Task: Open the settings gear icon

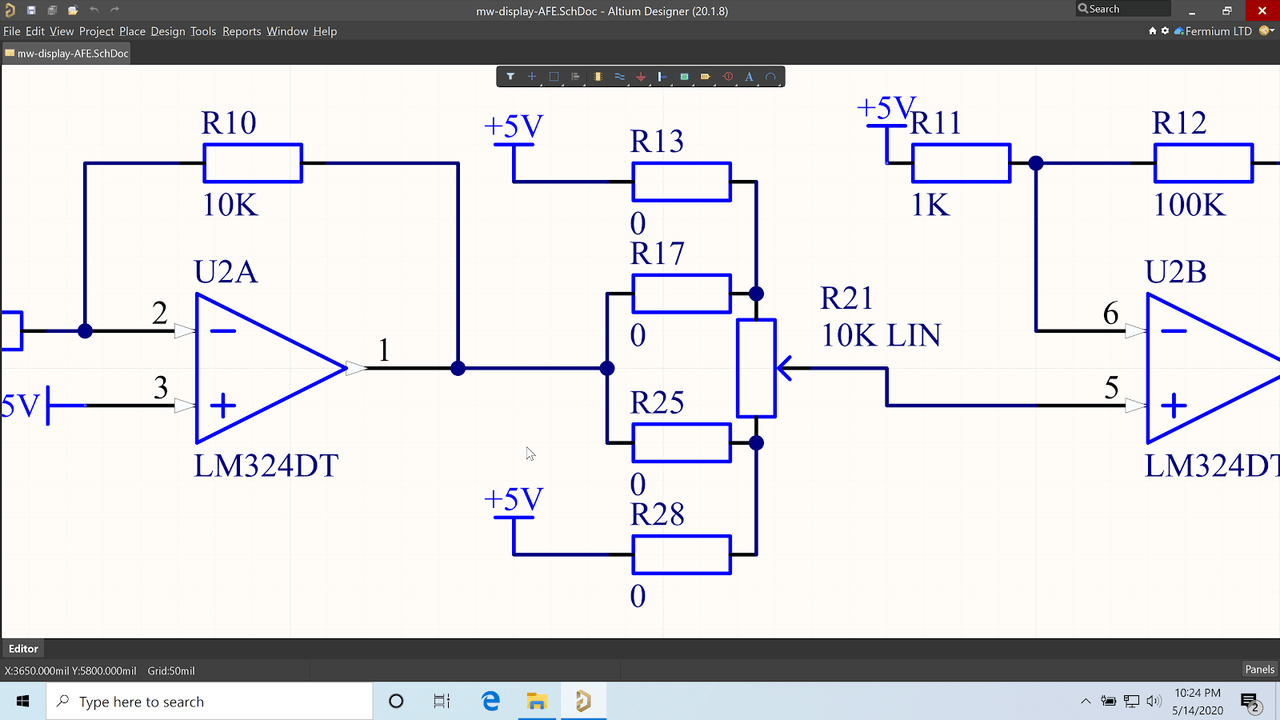Action: [1165, 31]
